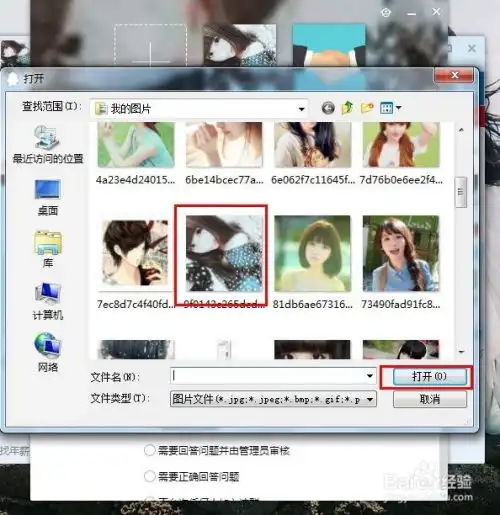The image size is (500, 515).
Task: Click the settings icon in background window title bar
Action: tap(386, 13)
